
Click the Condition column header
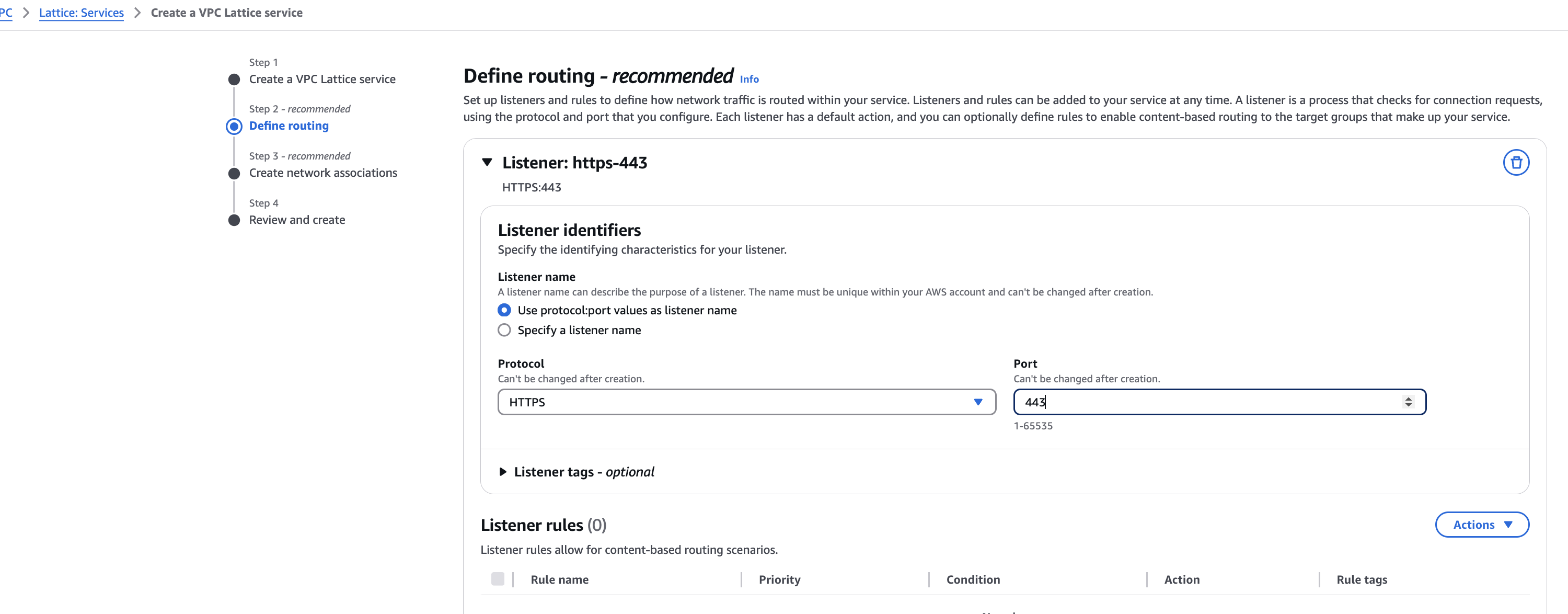pyautogui.click(x=973, y=579)
